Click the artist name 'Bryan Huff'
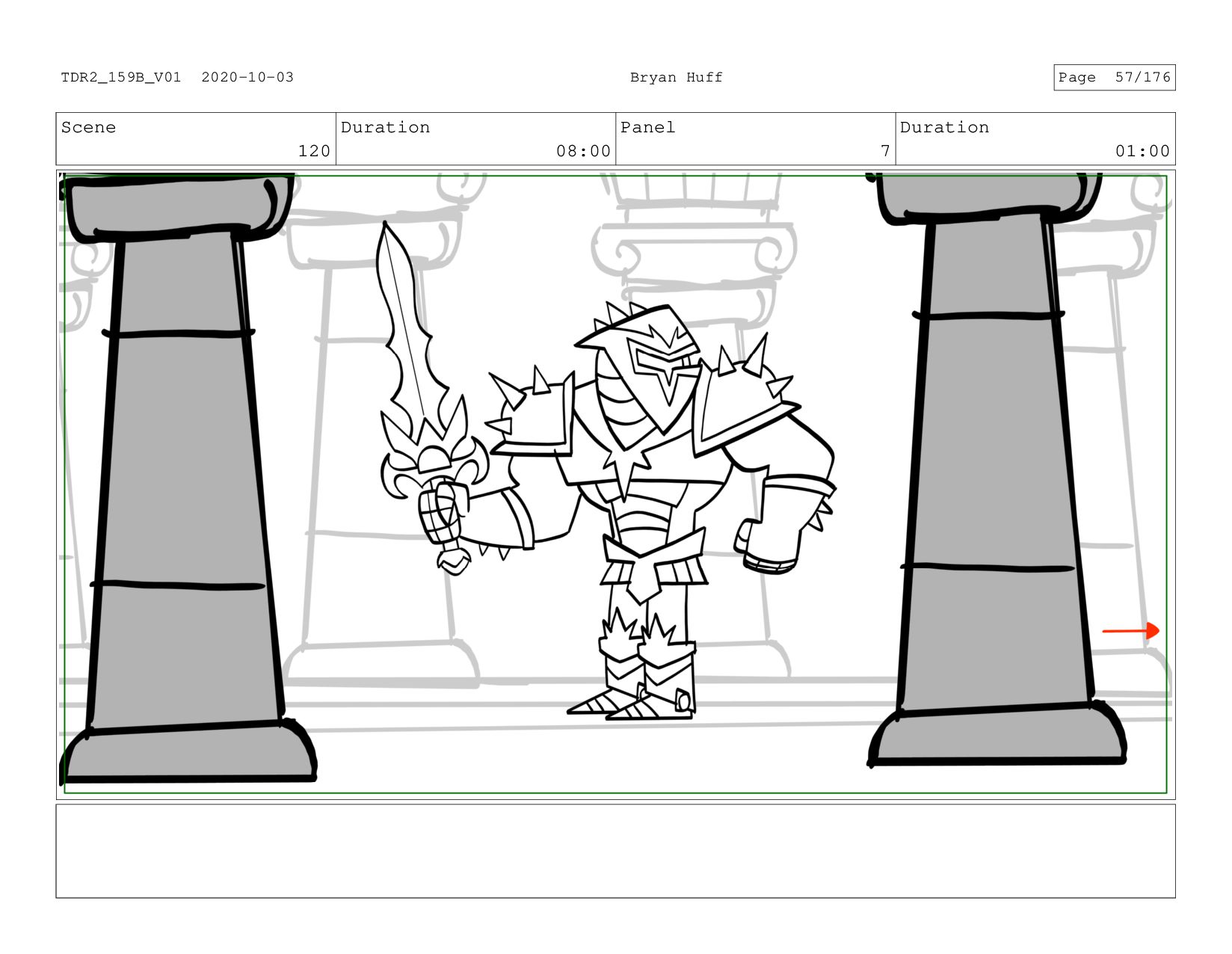1232x954 pixels. (x=676, y=77)
